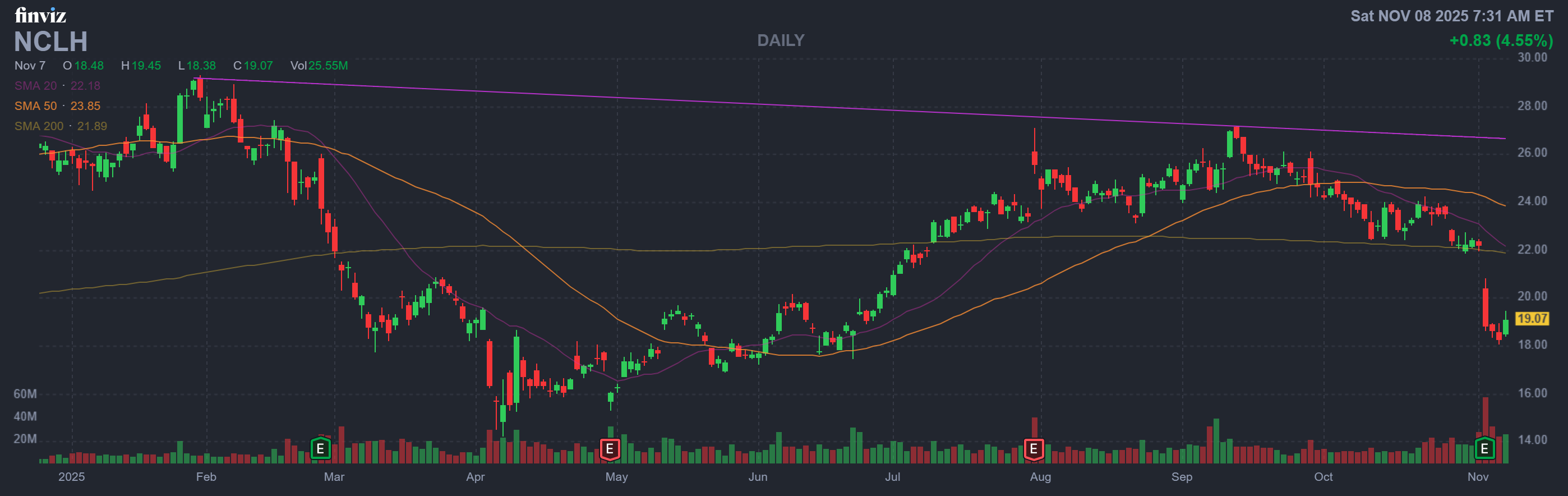Screen dimensions: 1568x496
Task: Click the finviz logo
Action: pos(40,15)
